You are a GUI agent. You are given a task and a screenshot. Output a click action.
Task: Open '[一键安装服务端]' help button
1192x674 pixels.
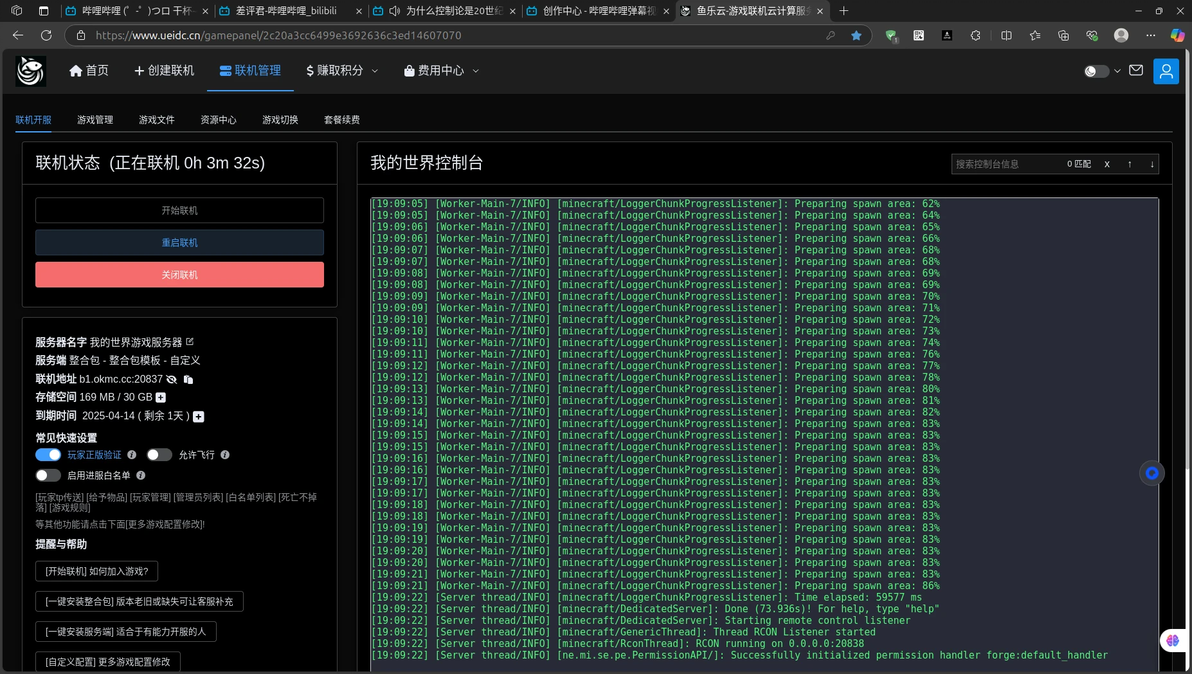click(x=125, y=631)
